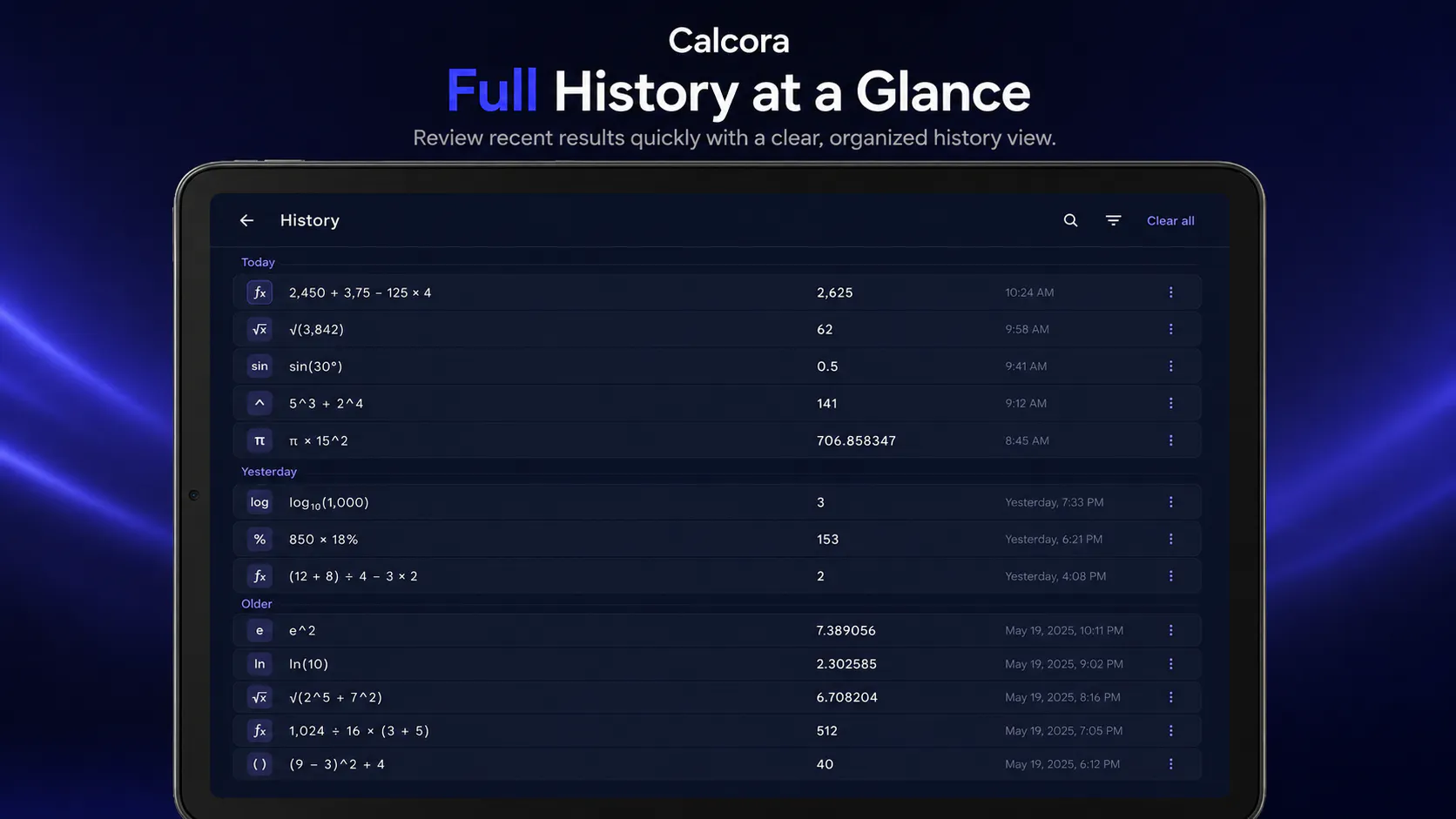Select the expression 1,024 ÷ 16 × (3 + 5)
Screen dimensions: 1456x819
tap(360, 731)
